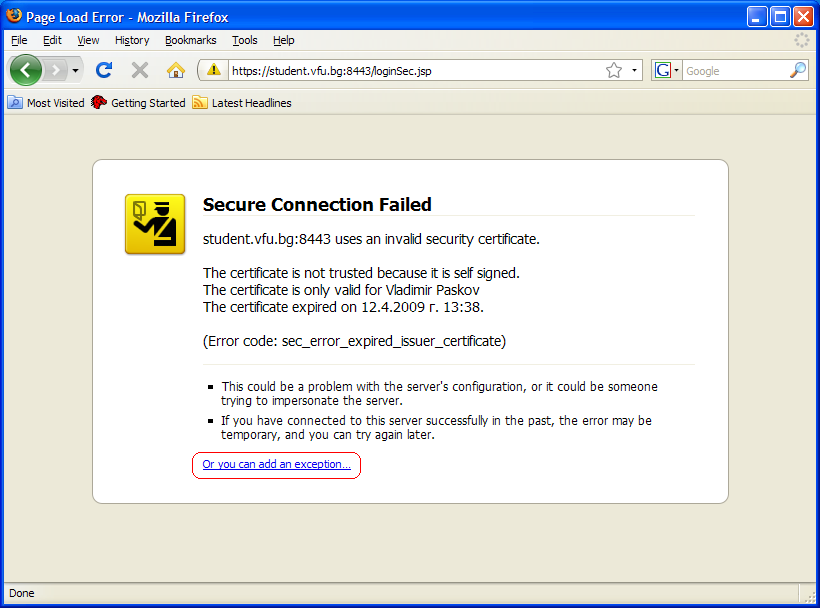Maximize the Firefox window

(780, 17)
